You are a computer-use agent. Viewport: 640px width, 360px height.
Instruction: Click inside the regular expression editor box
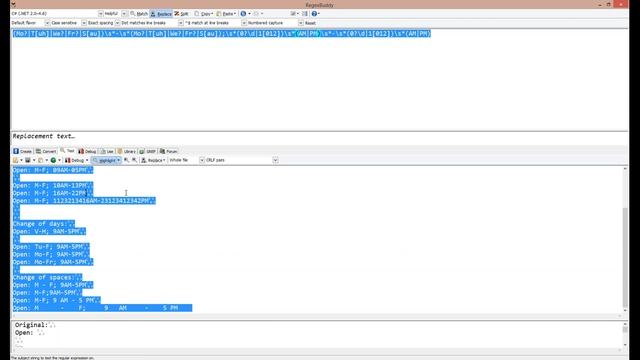[319, 80]
